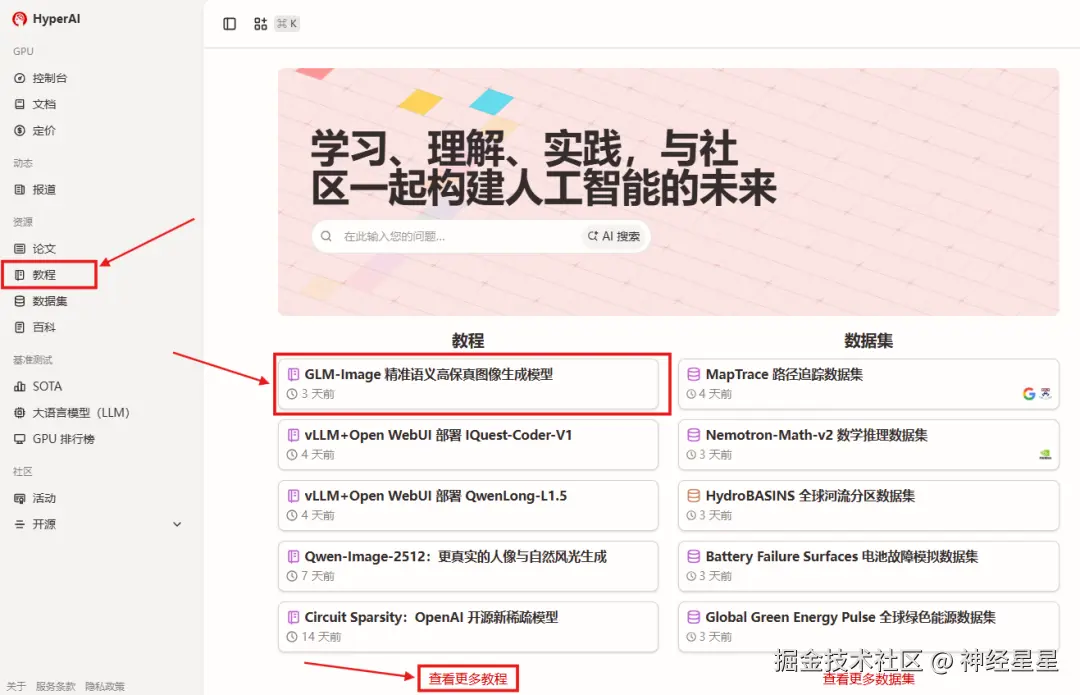This screenshot has width=1080, height=695.
Task: Open Circuit Sparsity OpenAI tutorial title
Action: pyautogui.click(x=431, y=616)
